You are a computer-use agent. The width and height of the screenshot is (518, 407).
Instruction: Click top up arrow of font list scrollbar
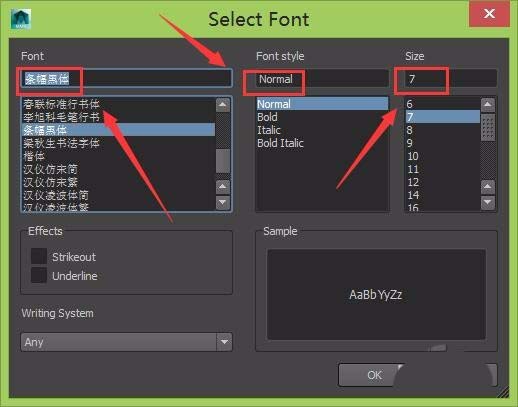click(223, 105)
